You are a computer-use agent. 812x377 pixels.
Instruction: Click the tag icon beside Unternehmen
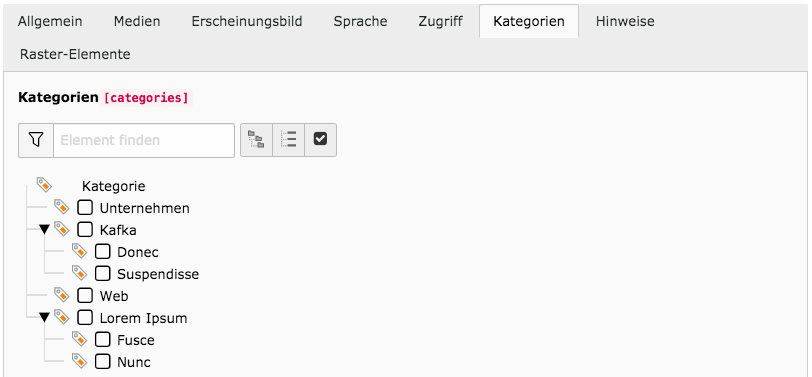pyautogui.click(x=62, y=207)
